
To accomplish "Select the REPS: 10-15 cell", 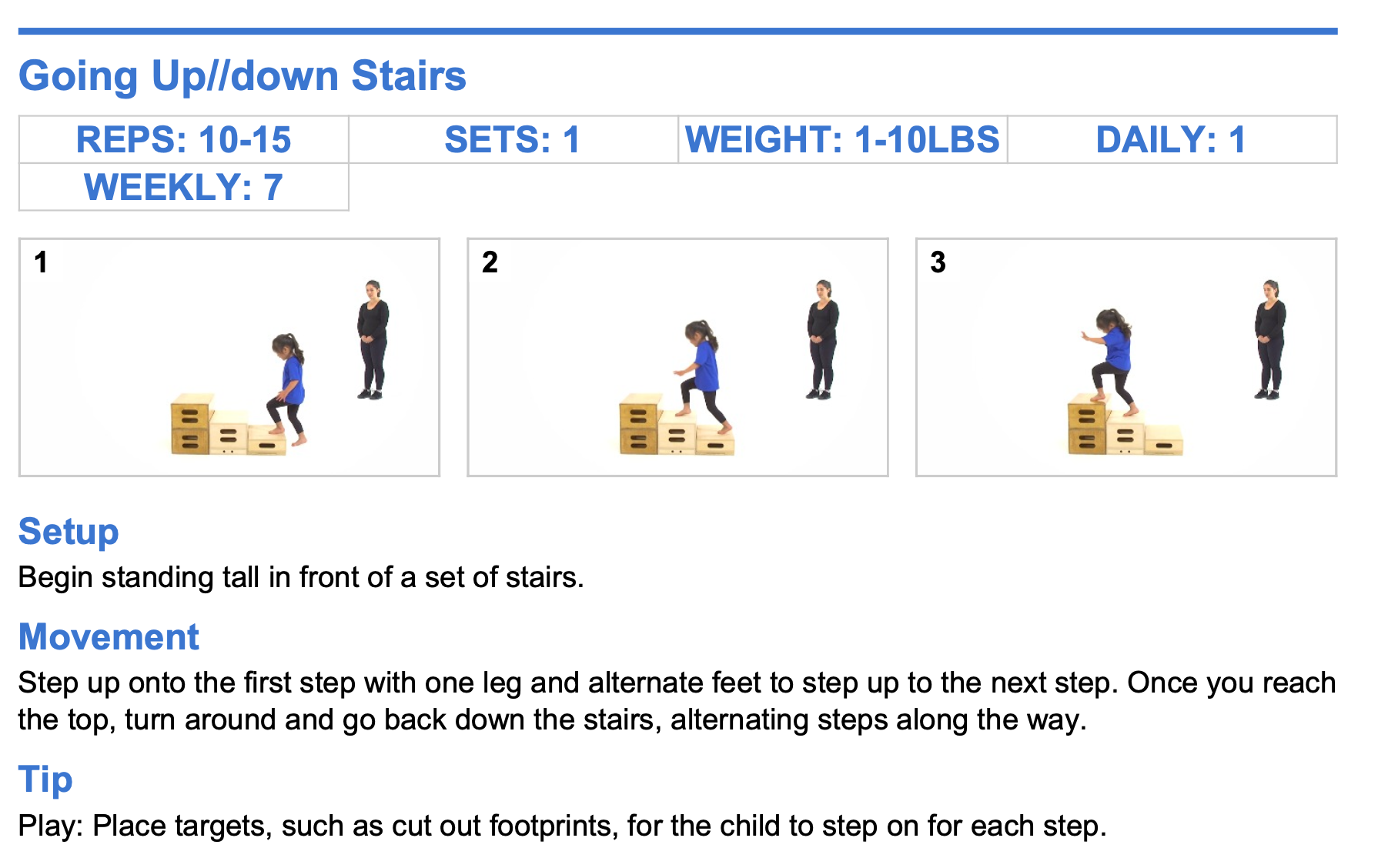I will point(183,140).
